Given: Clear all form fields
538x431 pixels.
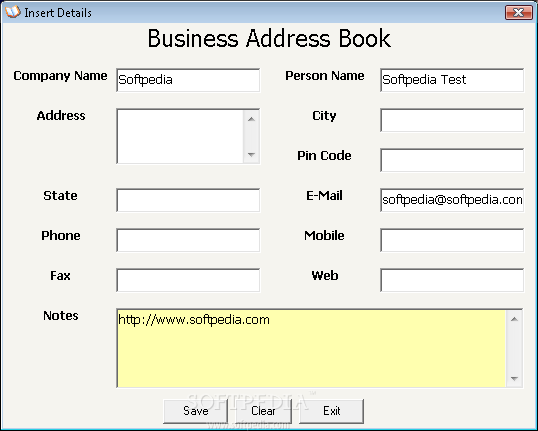Looking at the screenshot, I should point(263,411).
